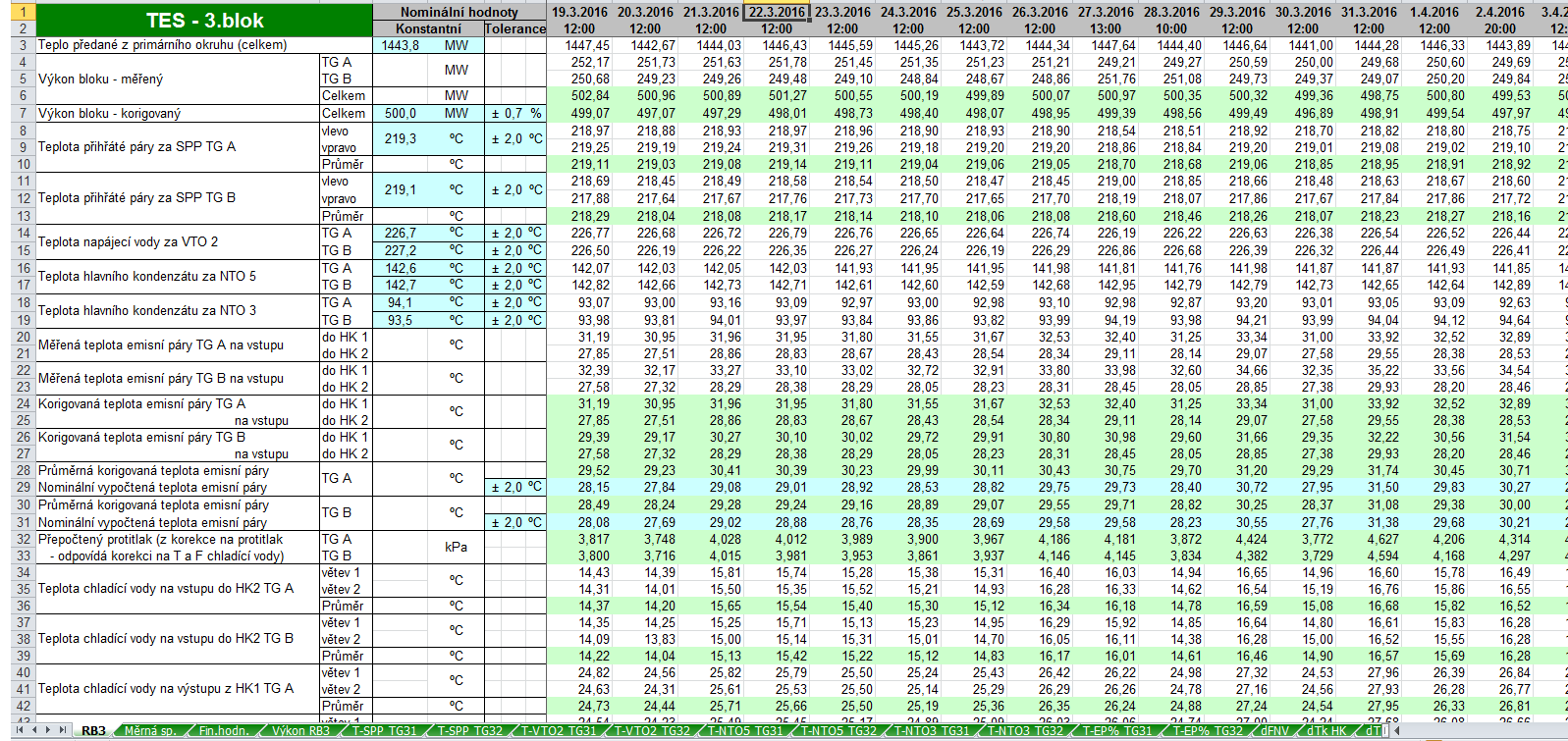Select nominal value cell 227,2
The height and width of the screenshot is (741, 1568).
[401, 250]
